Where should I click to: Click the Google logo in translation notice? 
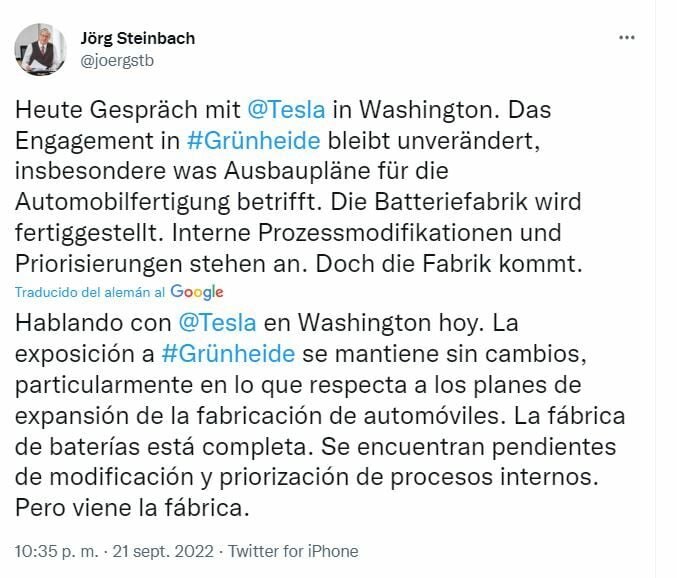pyautogui.click(x=197, y=292)
